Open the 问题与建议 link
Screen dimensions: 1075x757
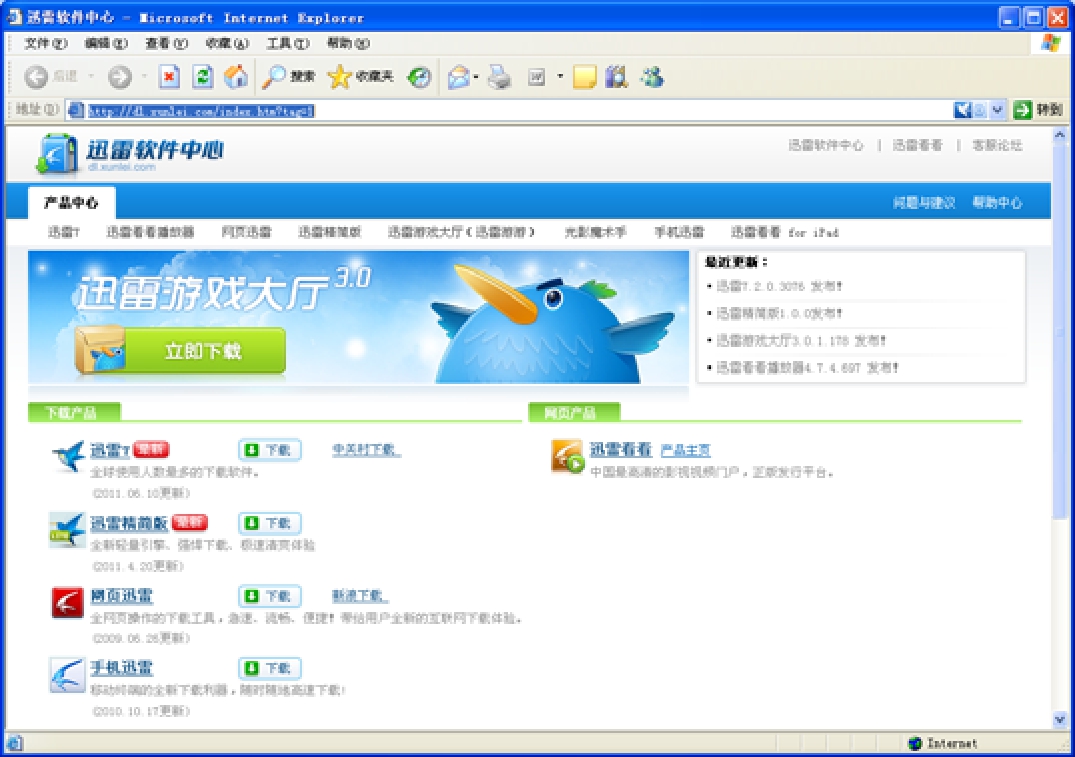click(x=924, y=203)
